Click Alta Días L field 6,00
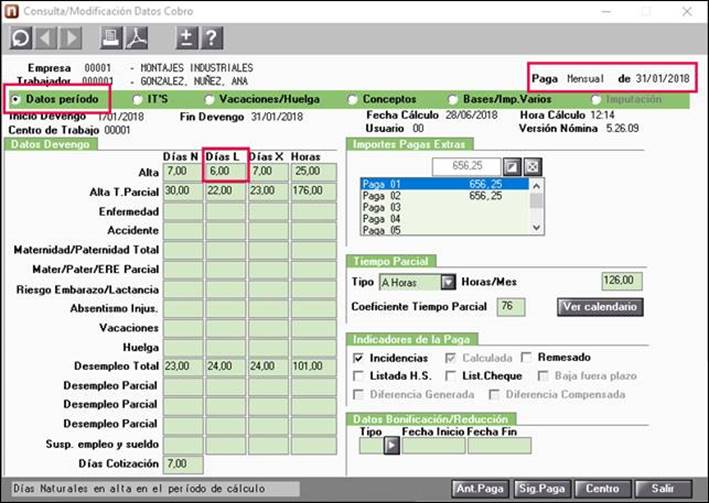 pyautogui.click(x=226, y=171)
